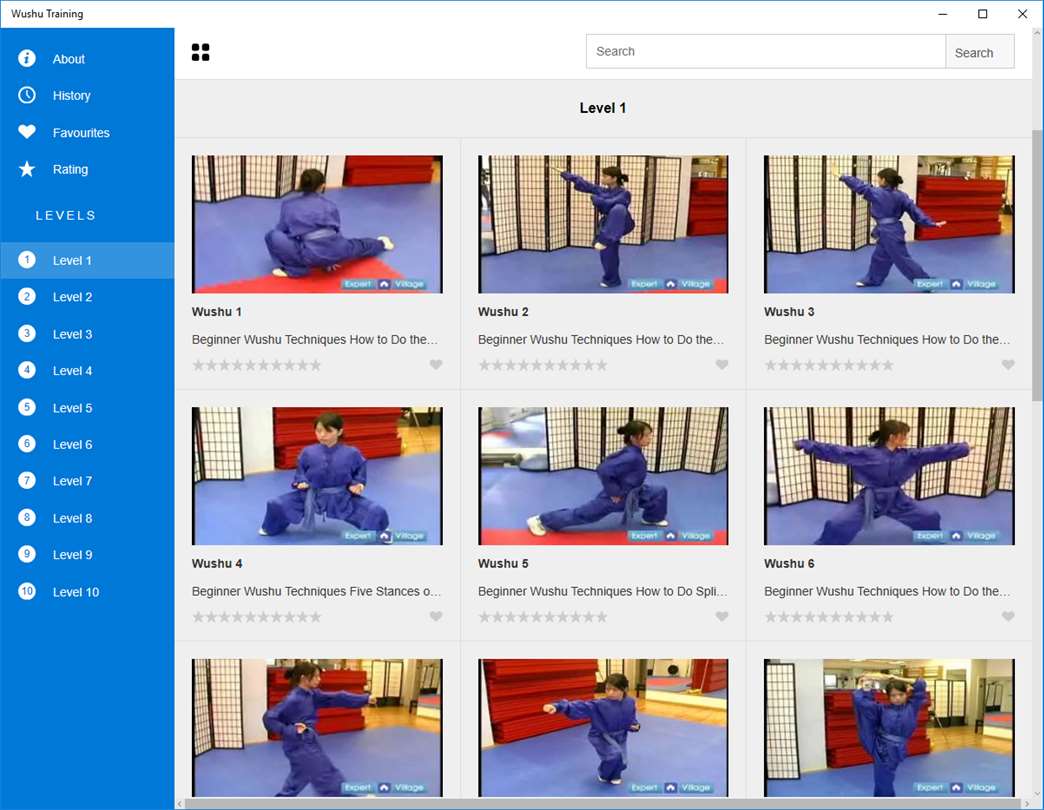Image resolution: width=1044 pixels, height=810 pixels.
Task: Open the About text link
Action: [x=69, y=59]
